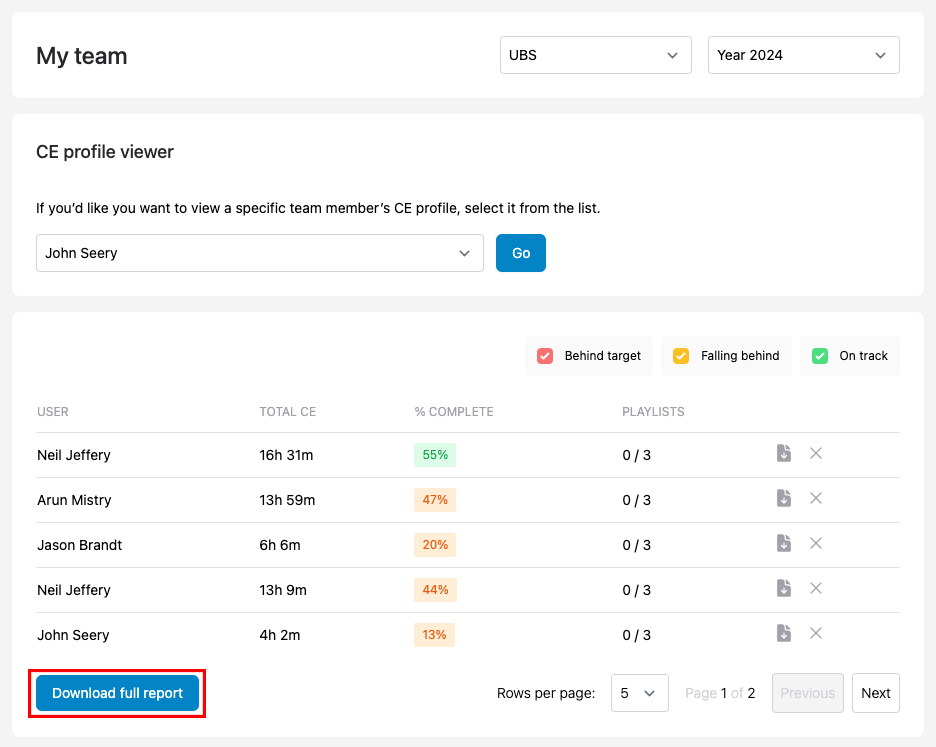Screen dimensions: 936x747
Task: Remove Arun Mistry using the X icon
Action: point(816,498)
